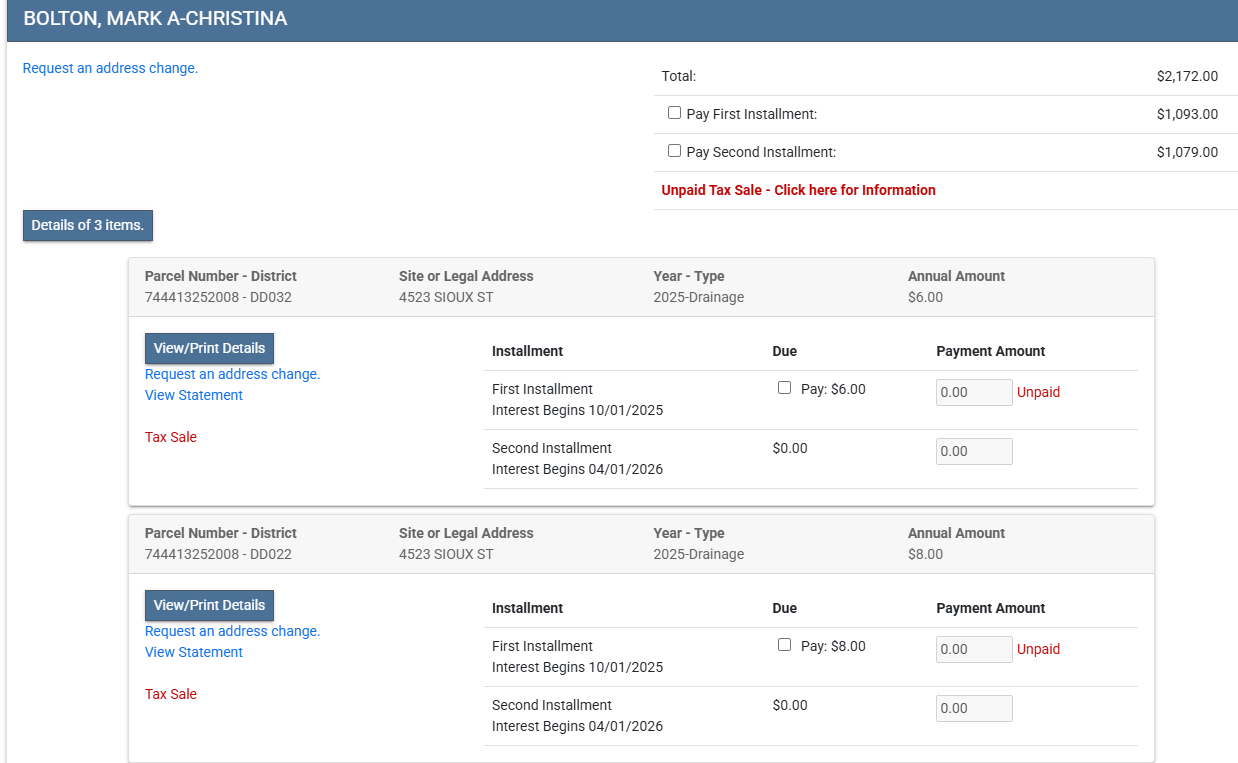The height and width of the screenshot is (763, 1238).
Task: Click View/Print Details for district DD032
Action: coord(209,348)
